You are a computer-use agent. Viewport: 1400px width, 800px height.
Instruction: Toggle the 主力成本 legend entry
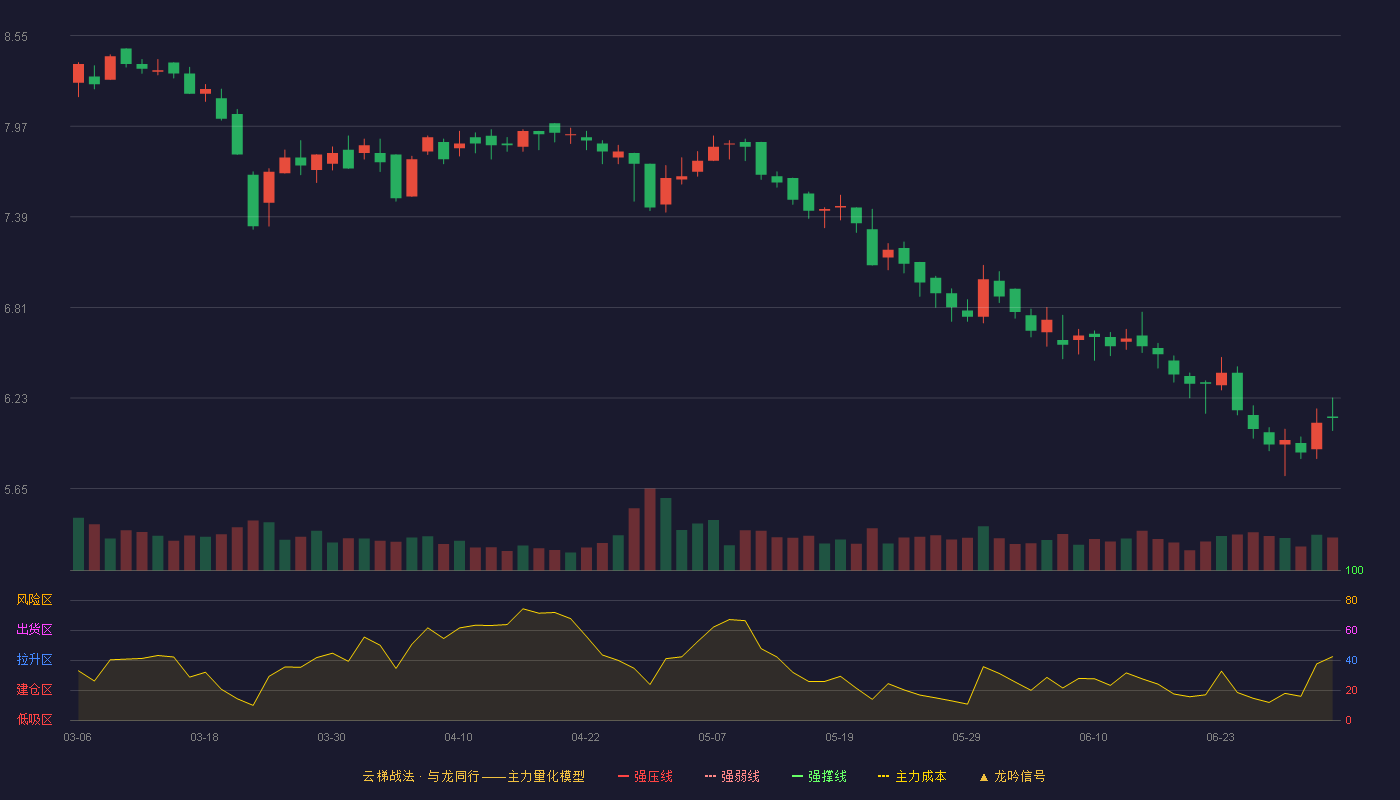pyautogui.click(x=912, y=776)
